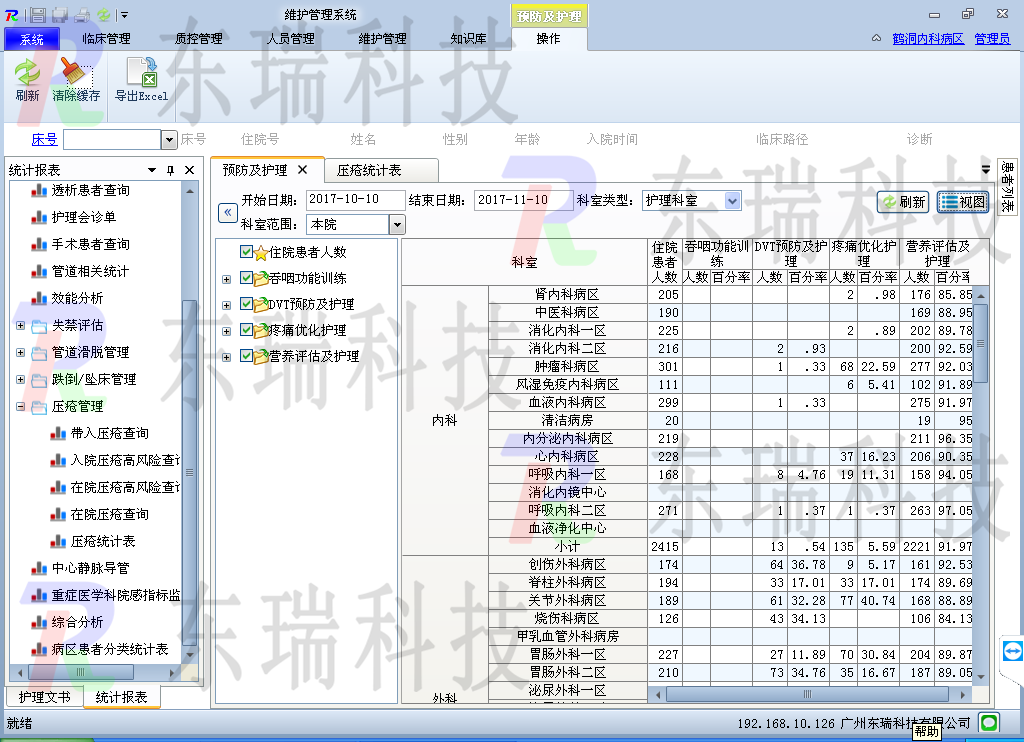This screenshot has height=742, width=1024.
Task: Toggle 住院患者人数 checkbox
Action: click(246, 251)
